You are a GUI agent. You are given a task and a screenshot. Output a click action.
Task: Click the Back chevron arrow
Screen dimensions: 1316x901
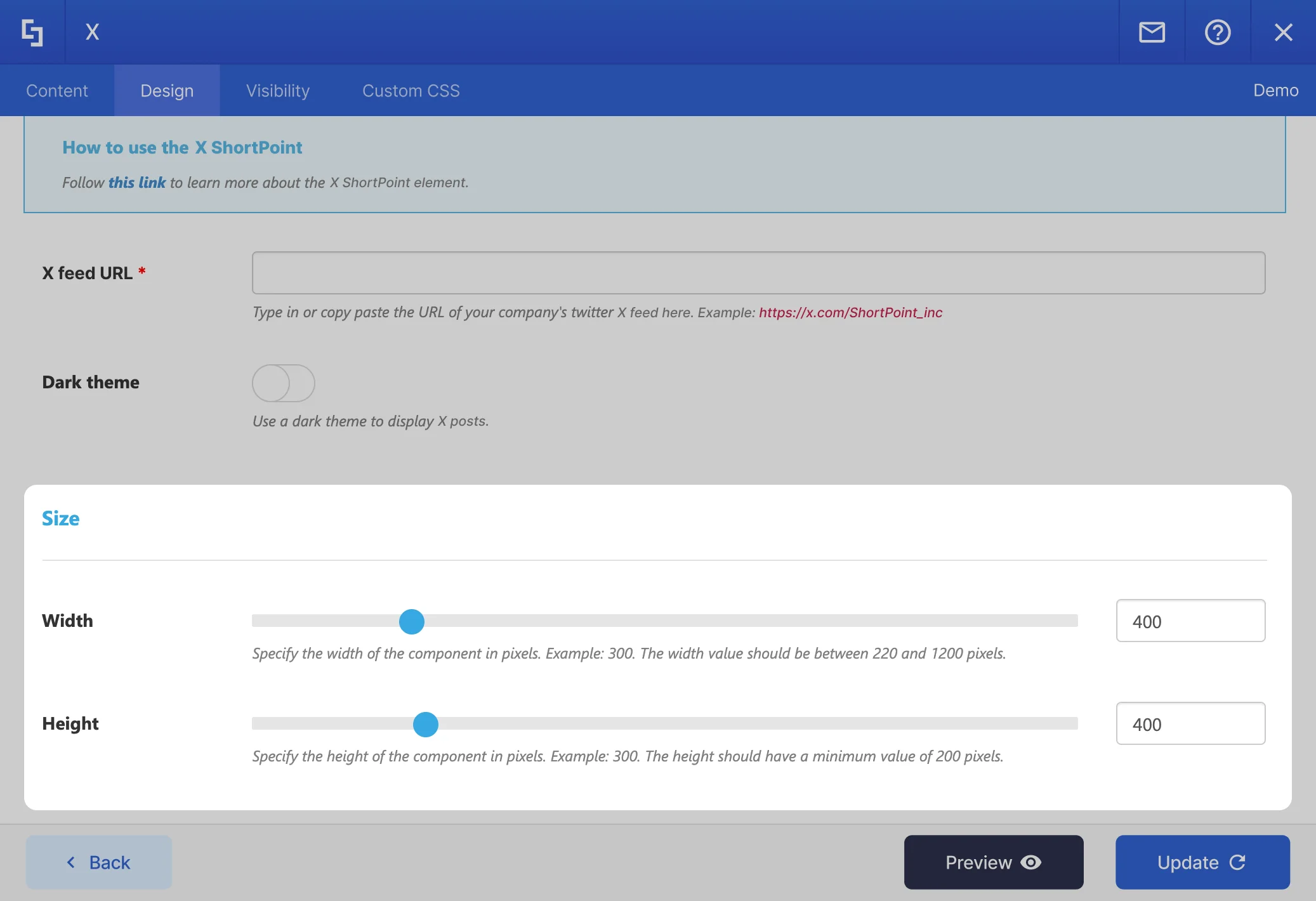(71, 862)
